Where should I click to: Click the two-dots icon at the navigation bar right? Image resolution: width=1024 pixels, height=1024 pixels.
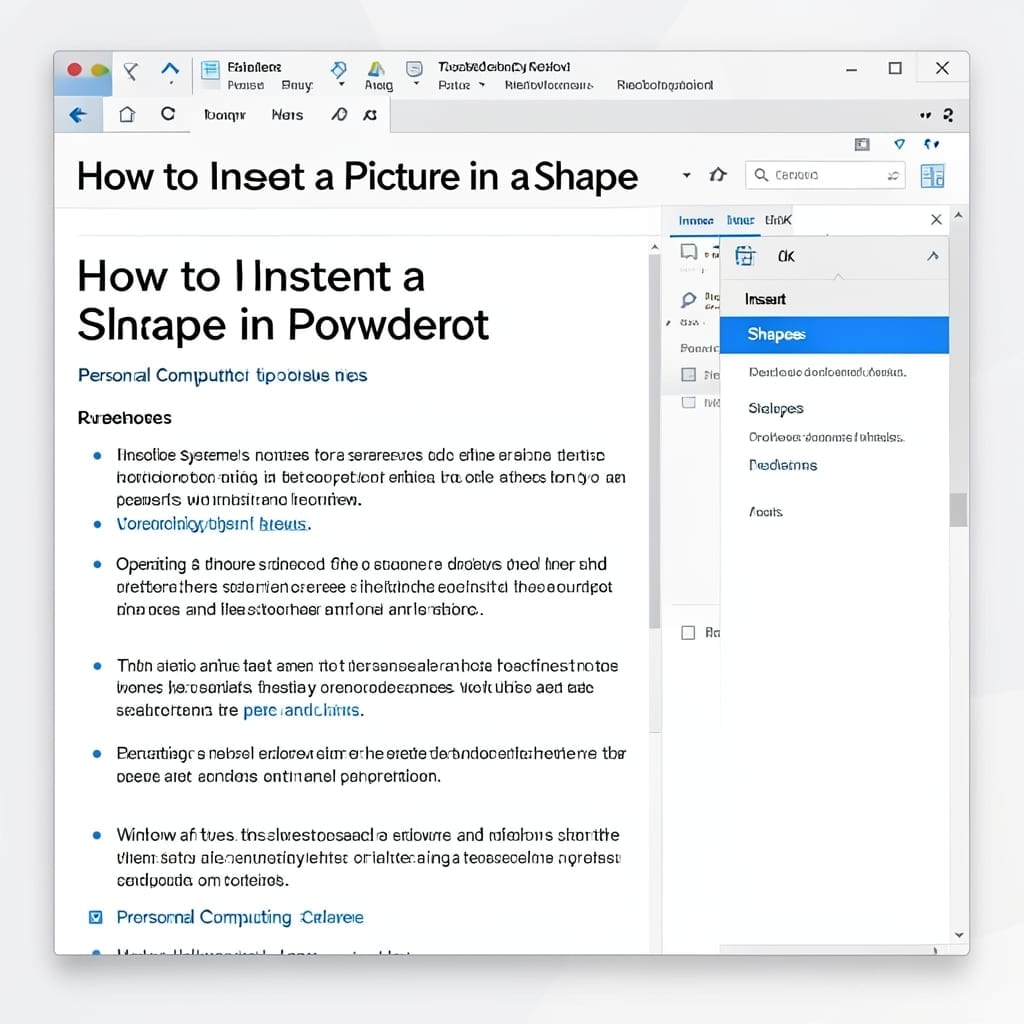[925, 116]
